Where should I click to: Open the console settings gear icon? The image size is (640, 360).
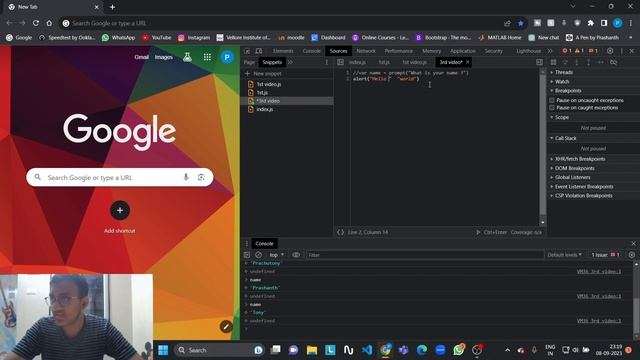pos(631,255)
